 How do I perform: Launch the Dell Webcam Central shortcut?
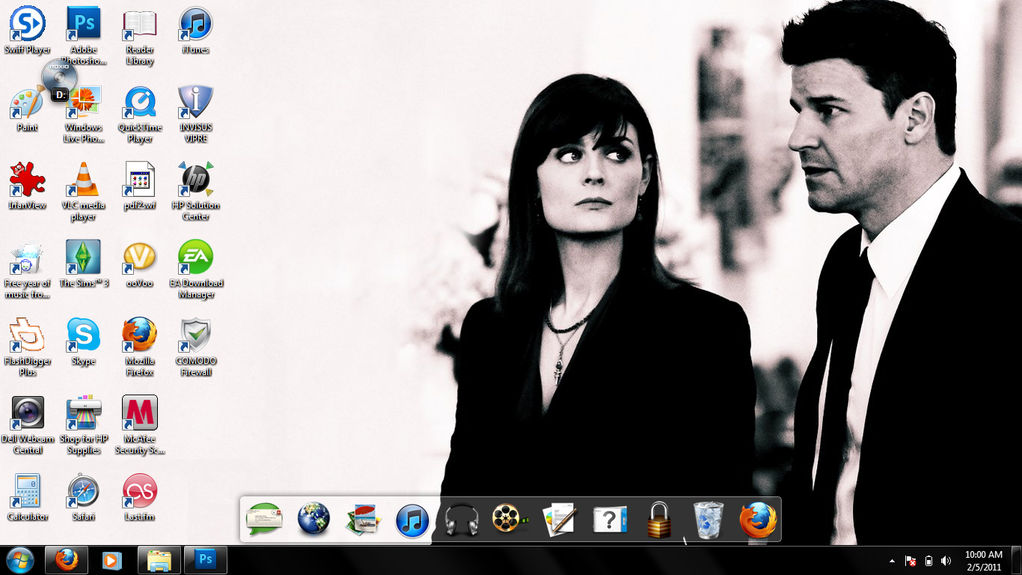tap(27, 414)
